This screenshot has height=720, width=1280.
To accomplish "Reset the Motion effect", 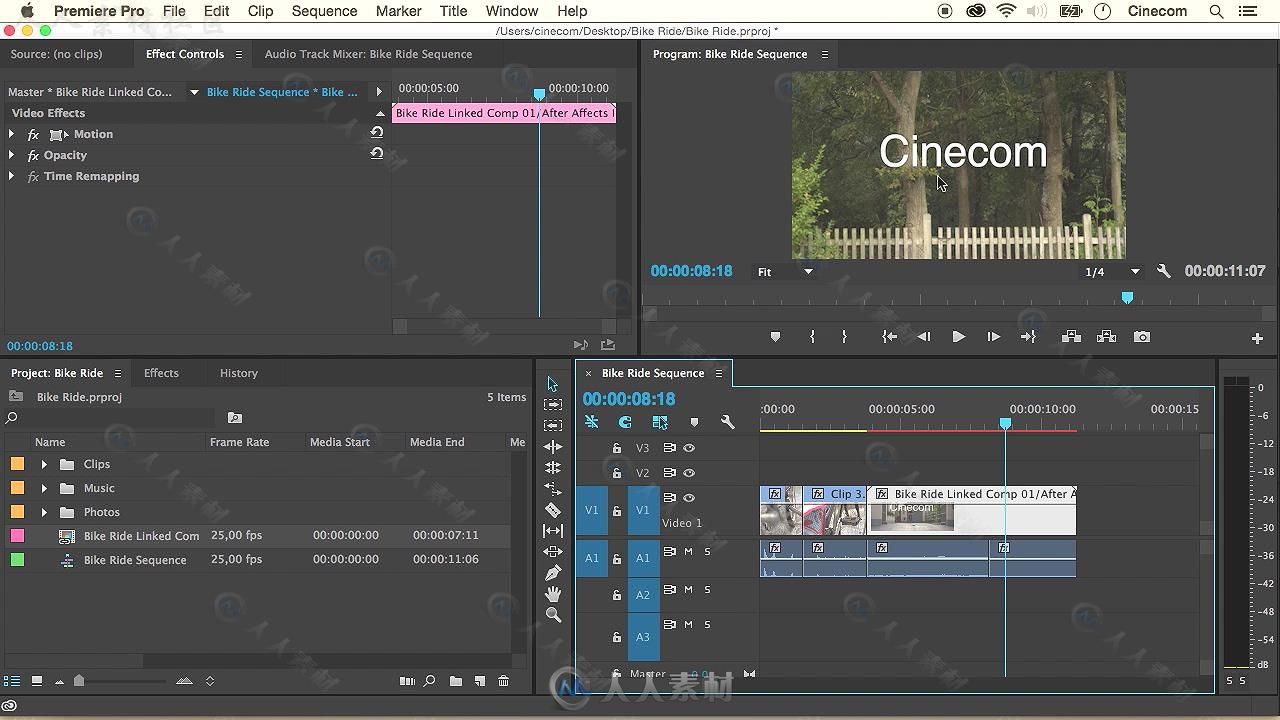I will click(x=377, y=133).
